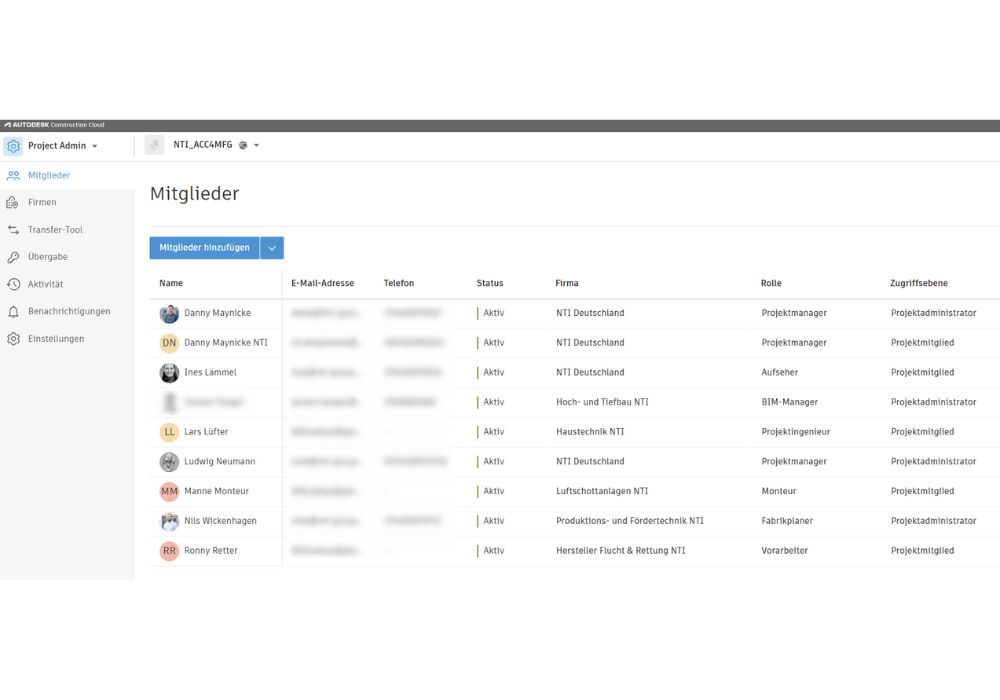1000x700 pixels.
Task: Expand the NTI_ACC4MFG project selector
Action: [x=256, y=146]
